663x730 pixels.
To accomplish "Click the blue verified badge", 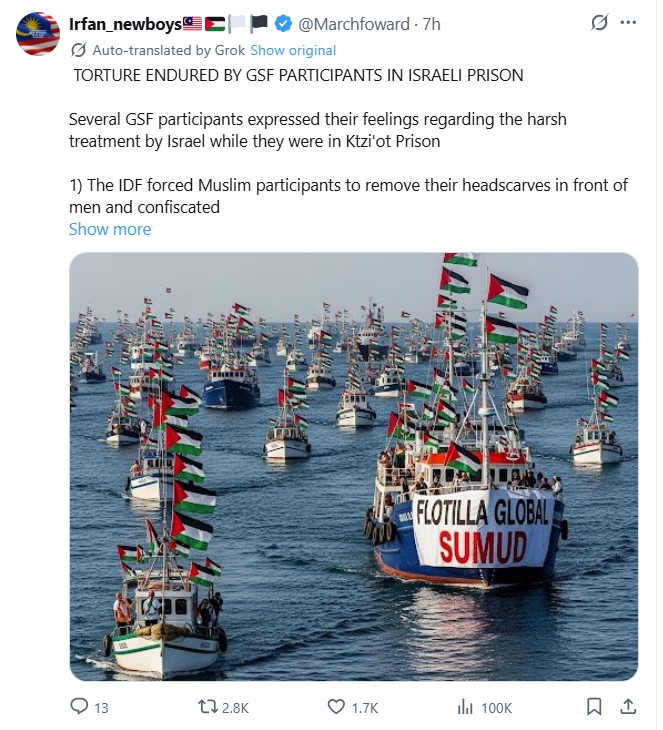I will 283,24.
